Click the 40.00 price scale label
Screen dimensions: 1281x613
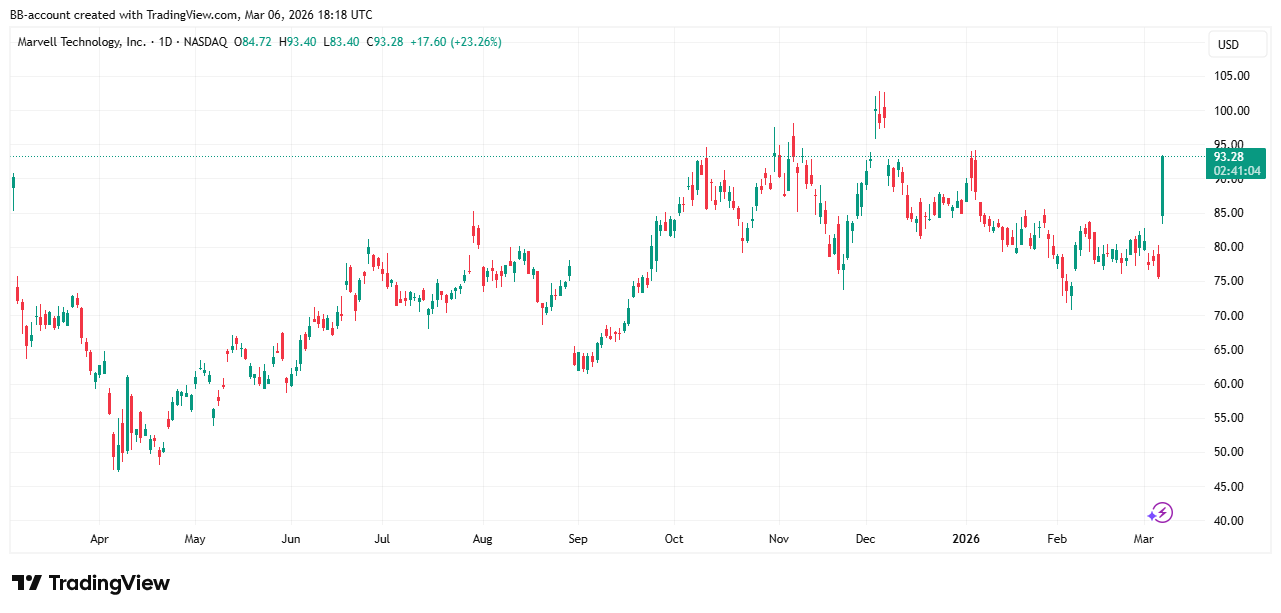pos(1231,521)
